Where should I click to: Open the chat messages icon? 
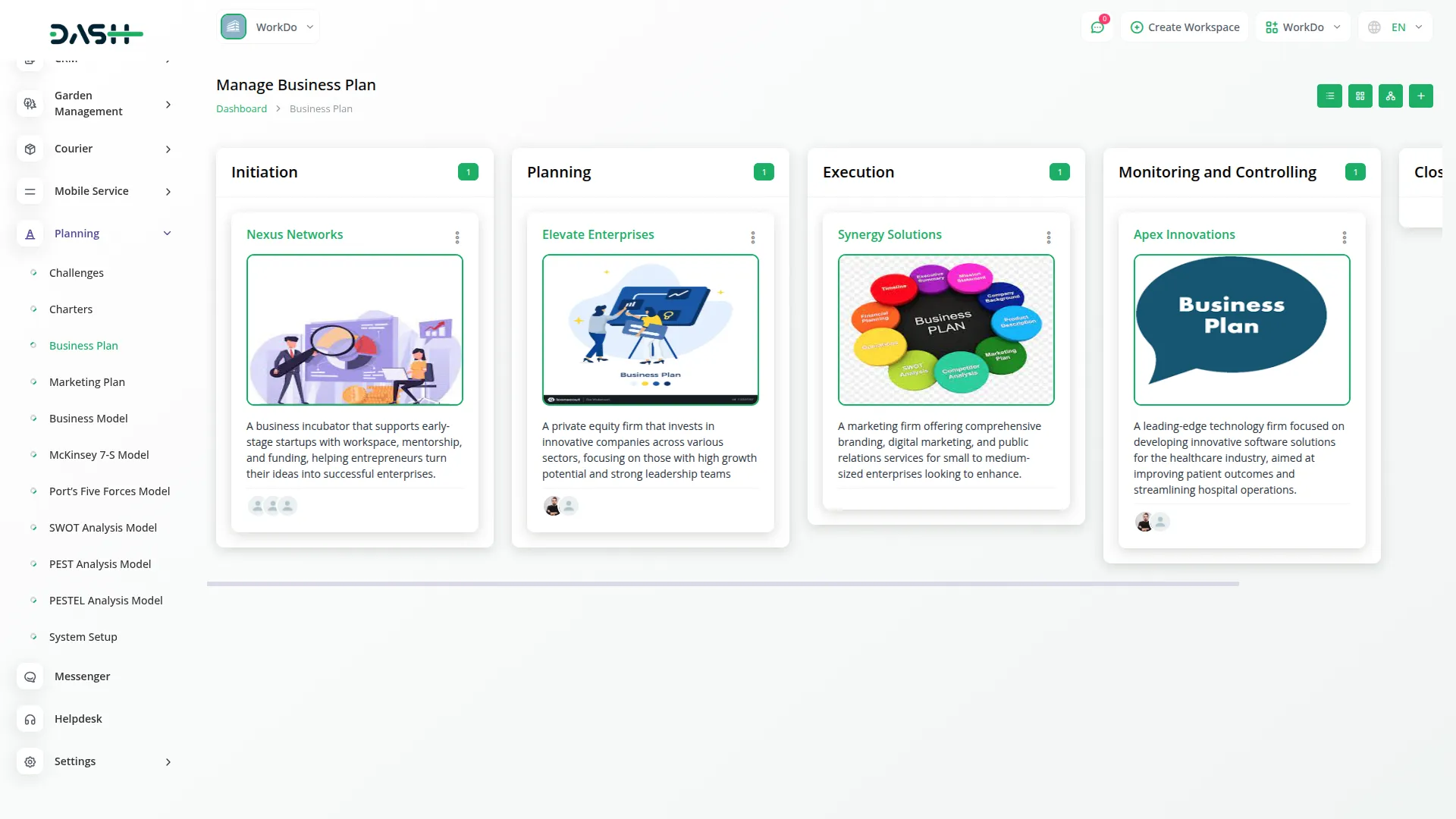click(x=1097, y=27)
